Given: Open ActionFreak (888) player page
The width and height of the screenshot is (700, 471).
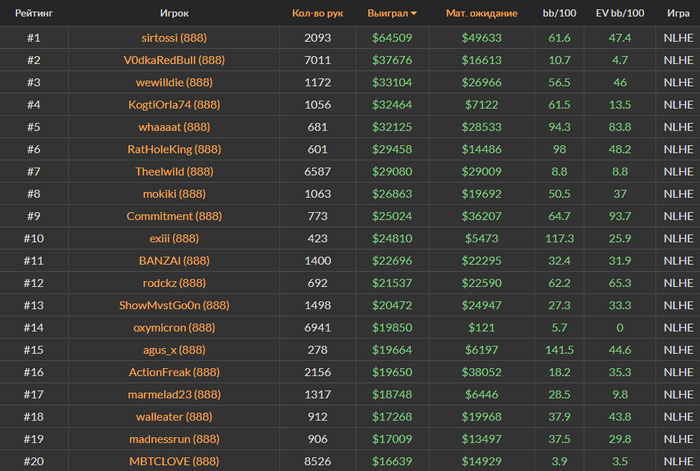Looking at the screenshot, I should 174,372.
